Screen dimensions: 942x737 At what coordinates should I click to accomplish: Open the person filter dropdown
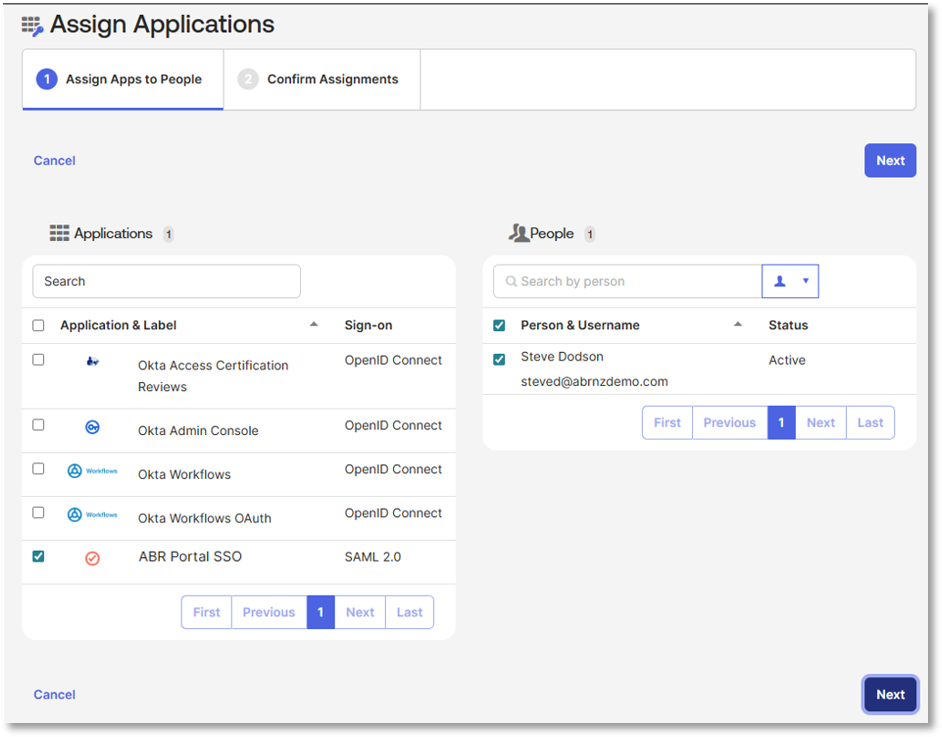(x=790, y=282)
